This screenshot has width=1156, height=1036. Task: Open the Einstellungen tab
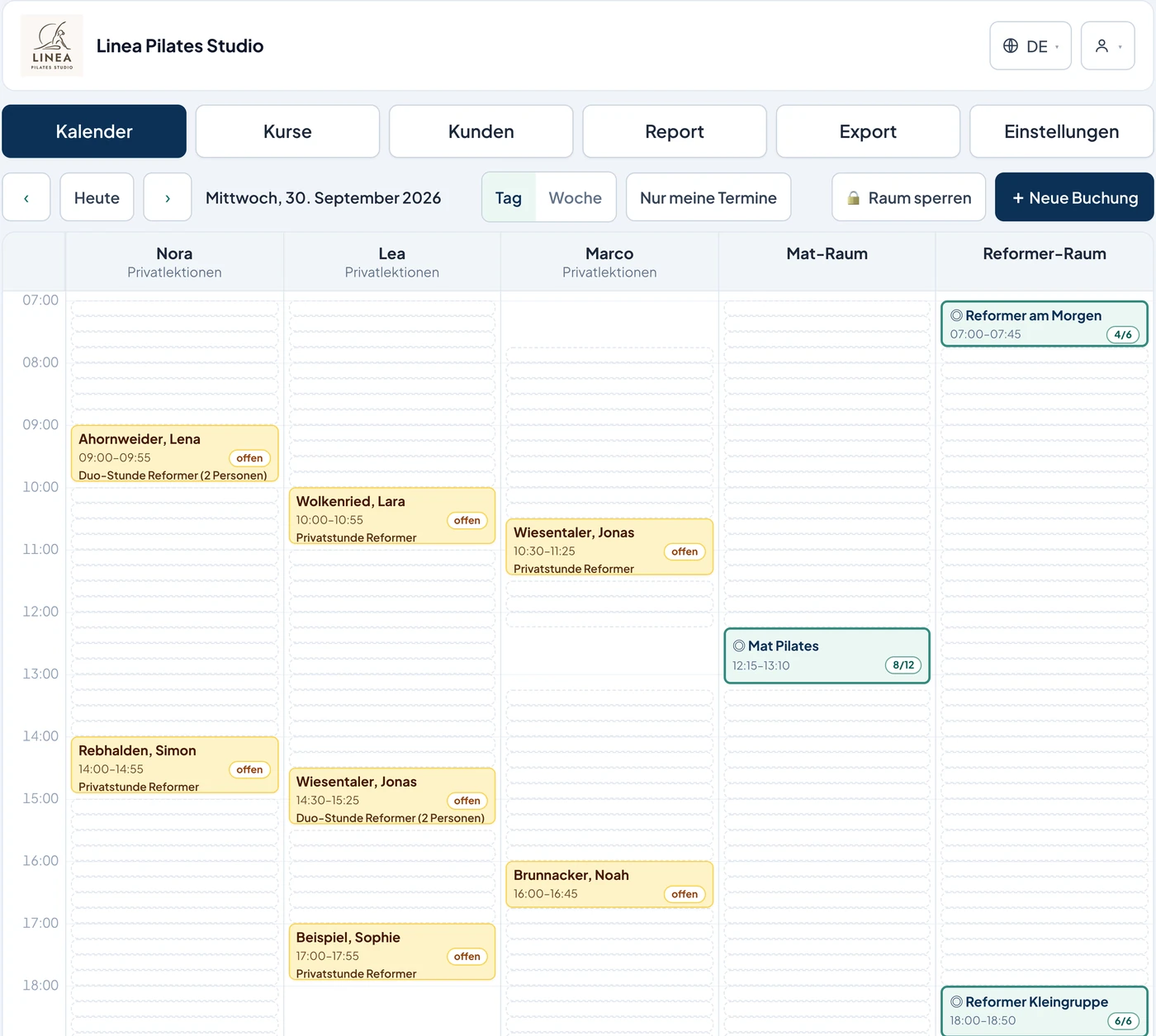[1062, 131]
